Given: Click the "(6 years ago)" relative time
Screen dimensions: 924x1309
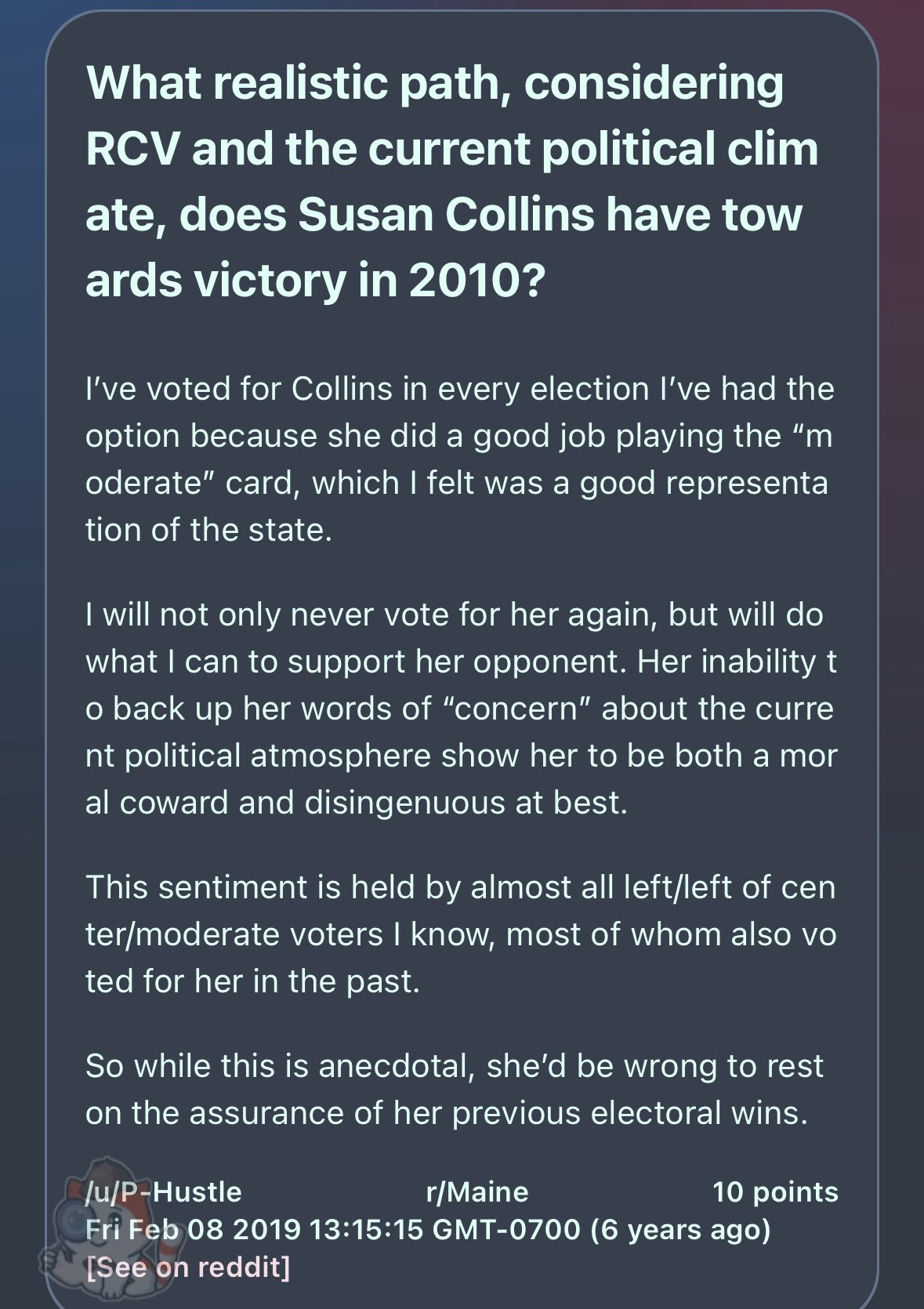Looking at the screenshot, I should point(680,1229).
